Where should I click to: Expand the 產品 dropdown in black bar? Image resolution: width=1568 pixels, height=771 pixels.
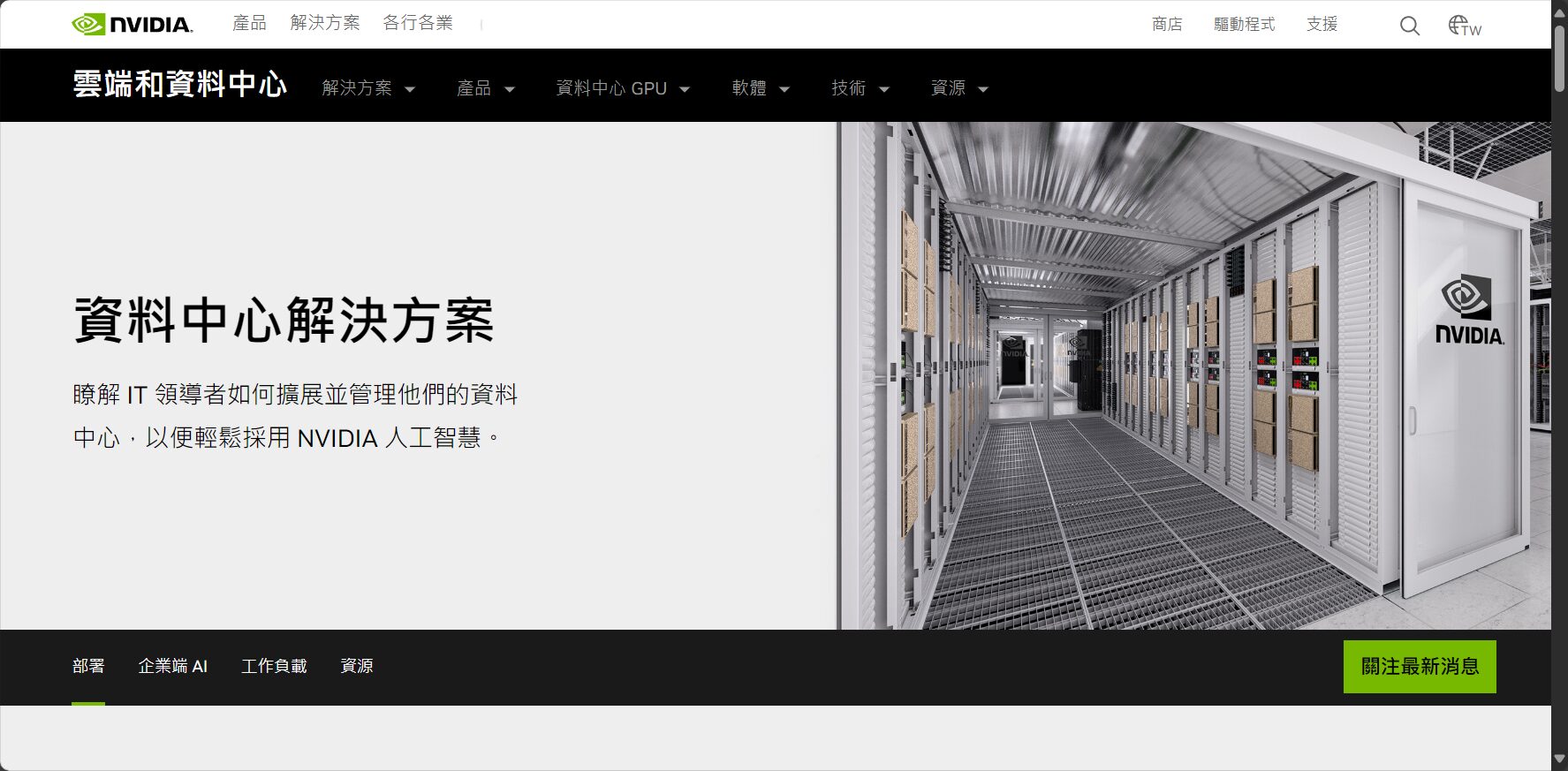[x=485, y=88]
